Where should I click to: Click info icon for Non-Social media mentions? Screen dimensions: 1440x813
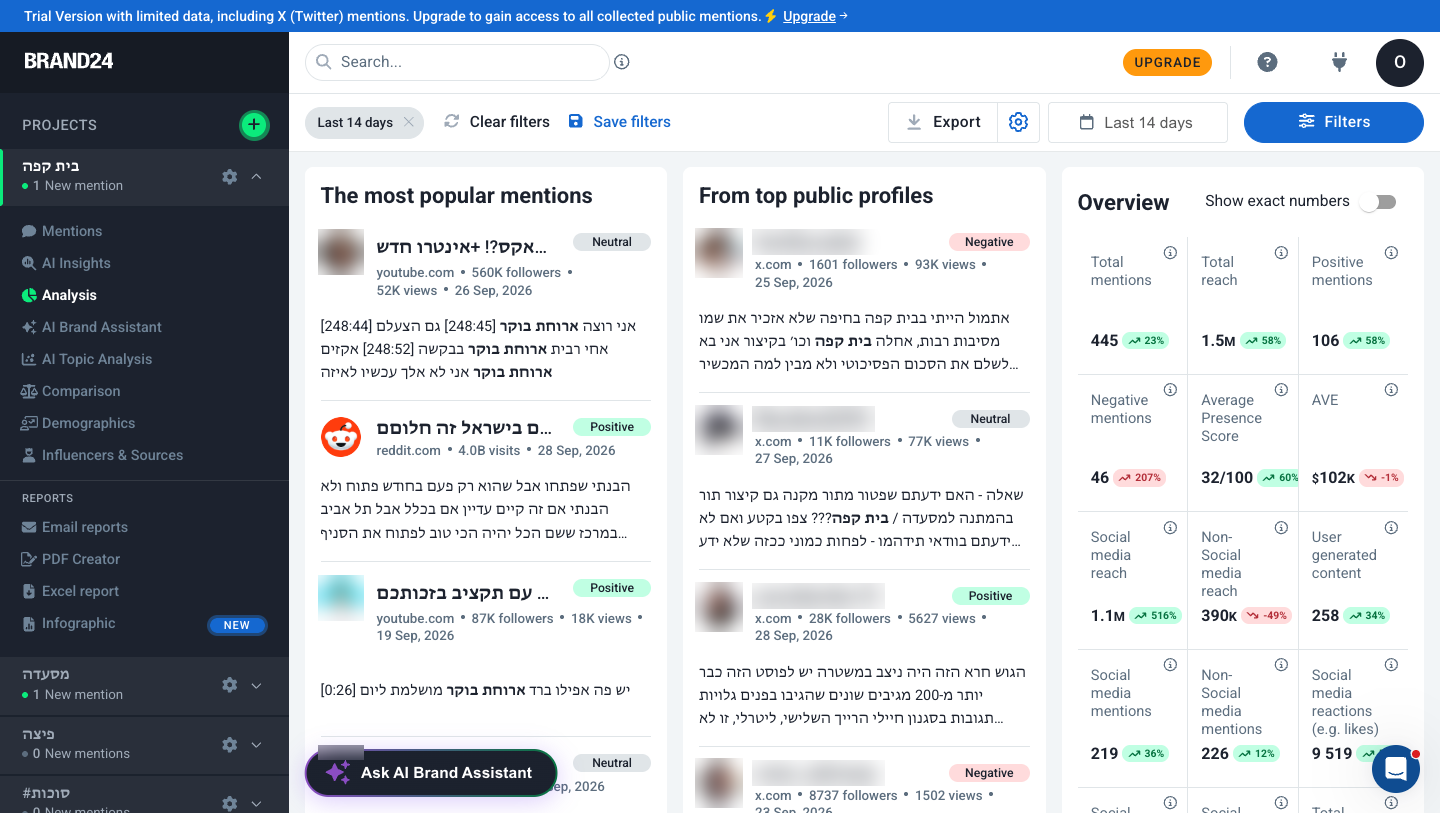pyautogui.click(x=1281, y=665)
